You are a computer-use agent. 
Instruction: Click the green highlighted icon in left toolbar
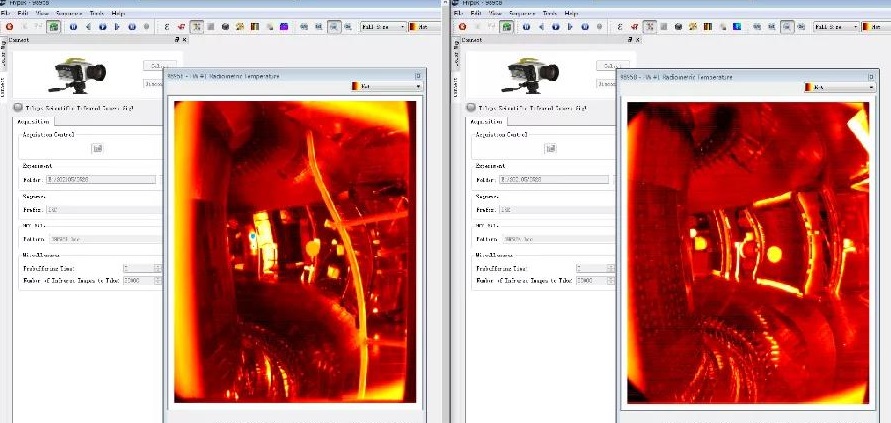[x=52, y=26]
